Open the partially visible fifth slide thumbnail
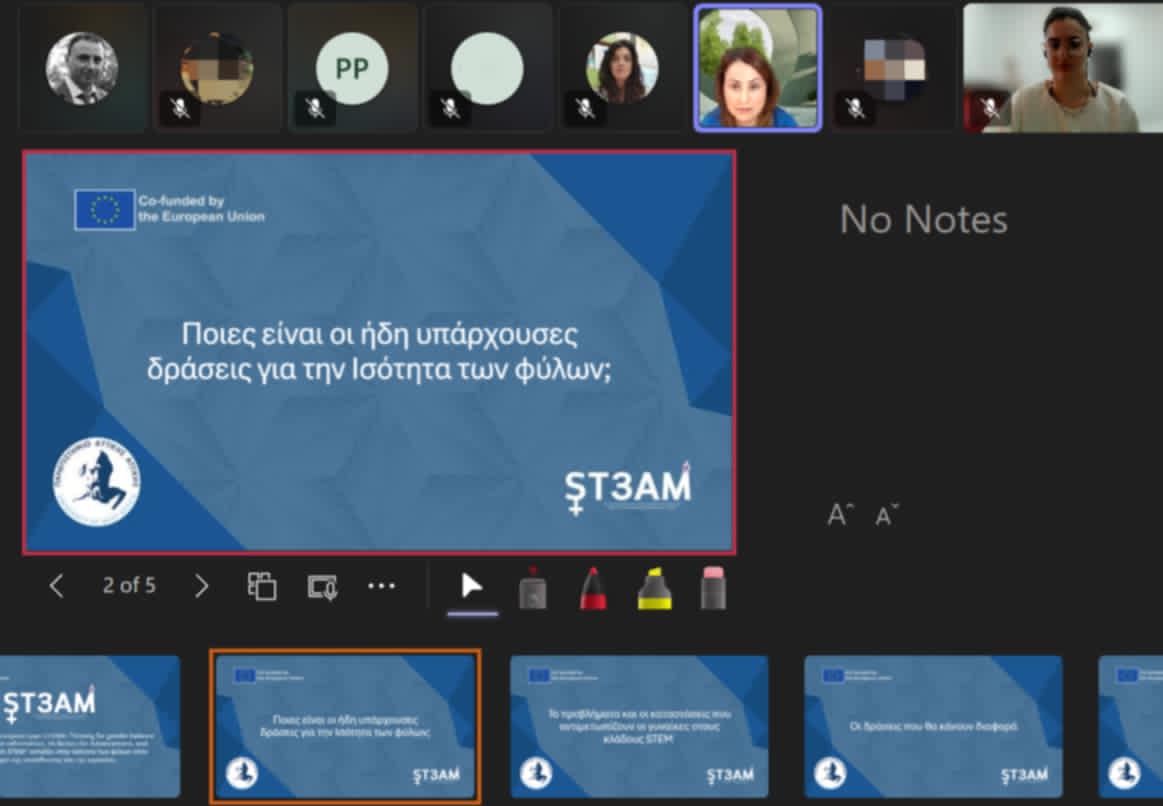 point(1130,727)
